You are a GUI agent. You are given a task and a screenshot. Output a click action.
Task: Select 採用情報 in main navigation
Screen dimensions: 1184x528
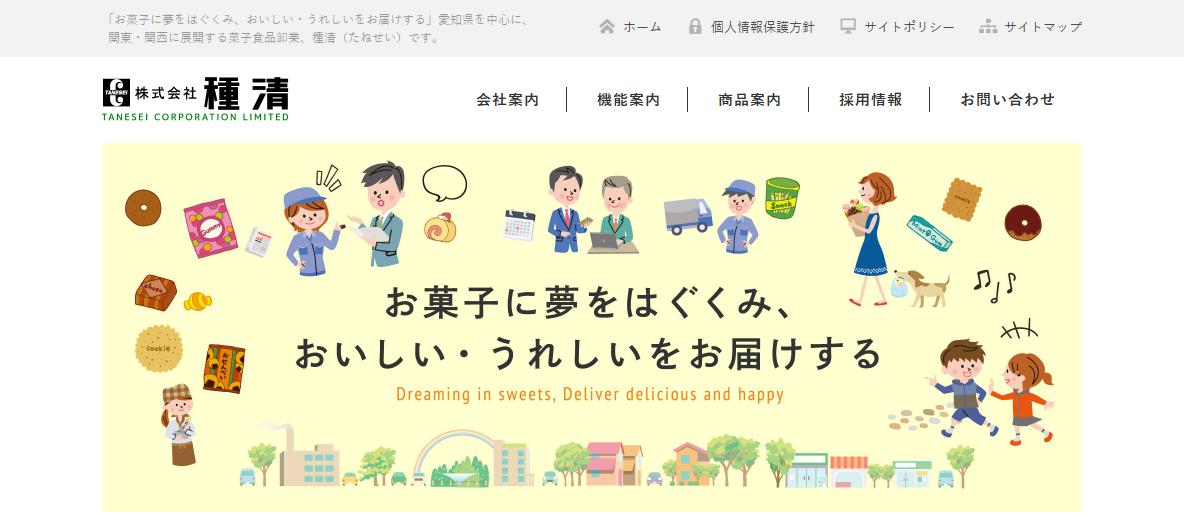click(x=870, y=100)
